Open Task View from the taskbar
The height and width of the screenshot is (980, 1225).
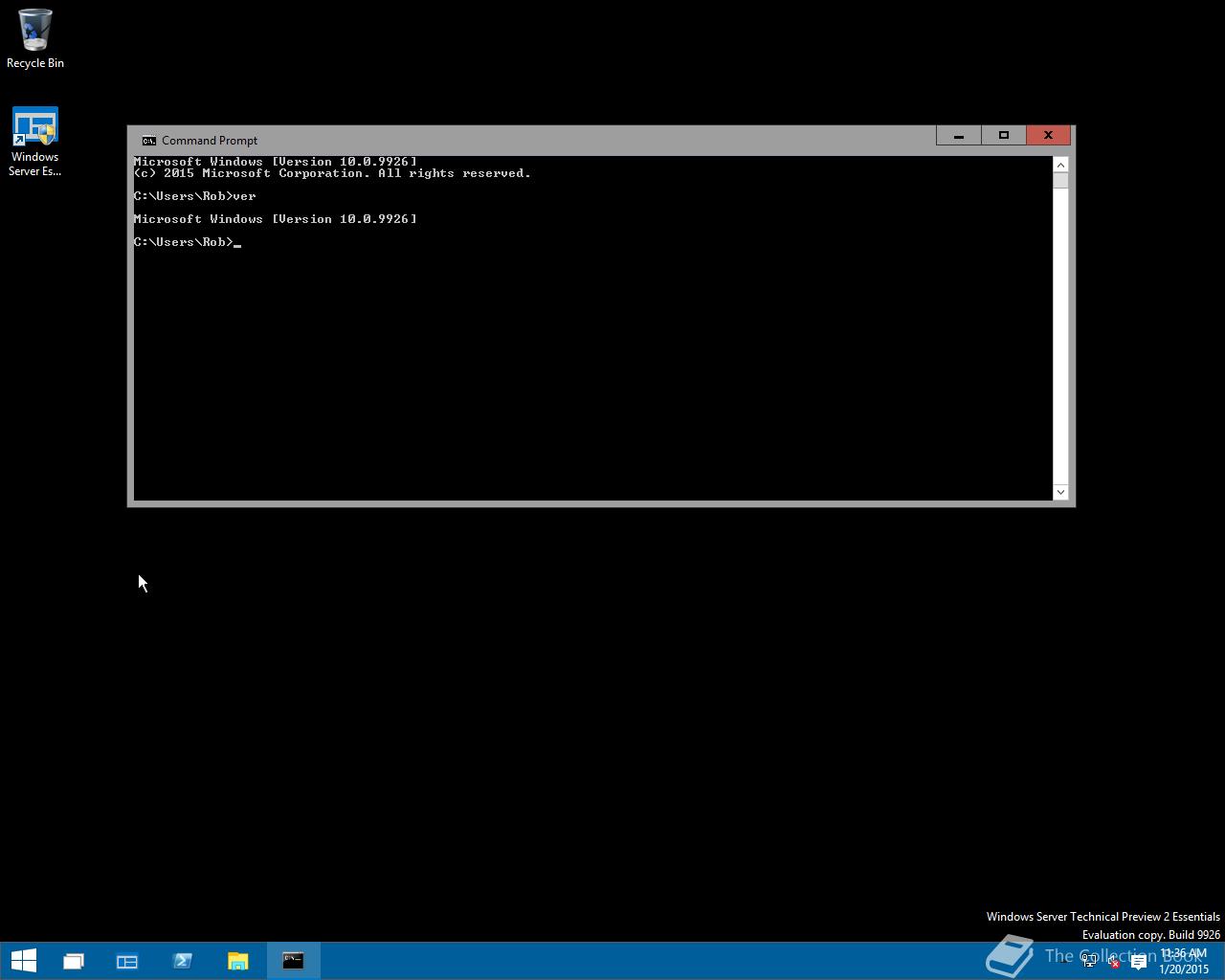[74, 961]
